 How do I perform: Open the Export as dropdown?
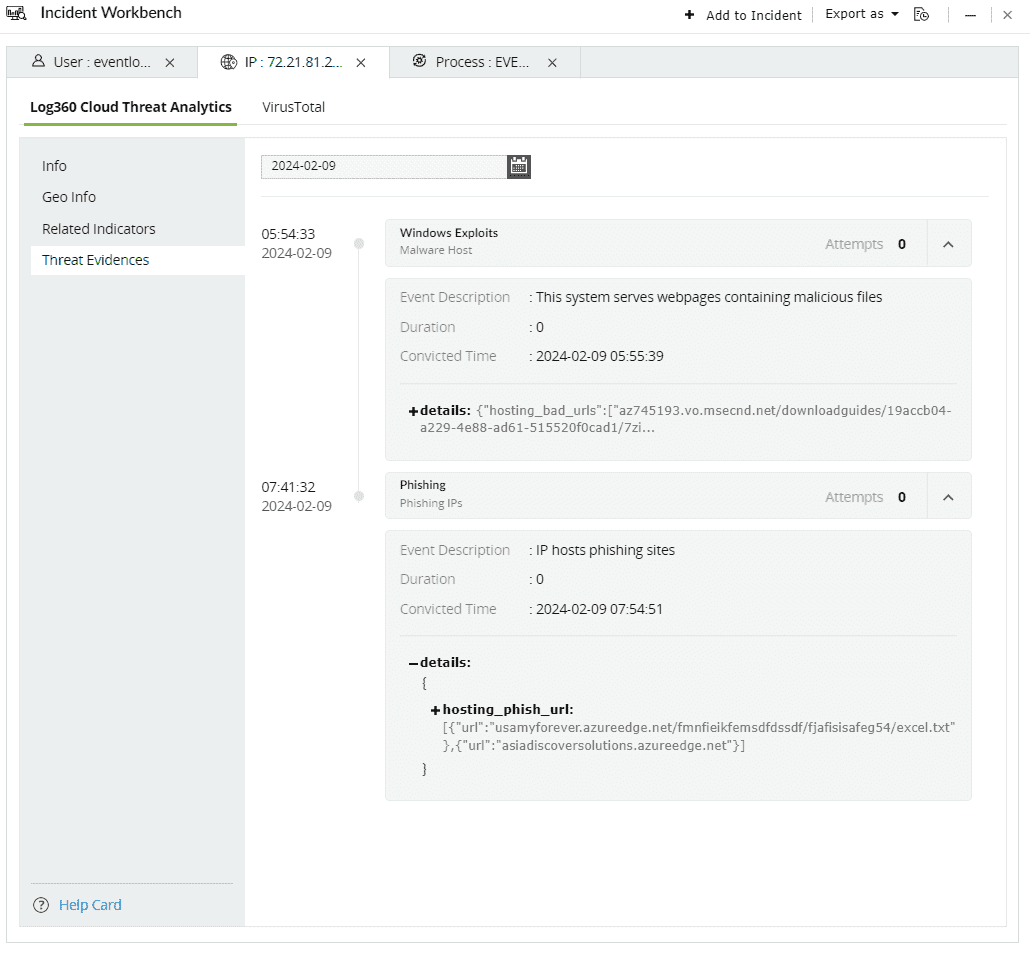pyautogui.click(x=859, y=14)
